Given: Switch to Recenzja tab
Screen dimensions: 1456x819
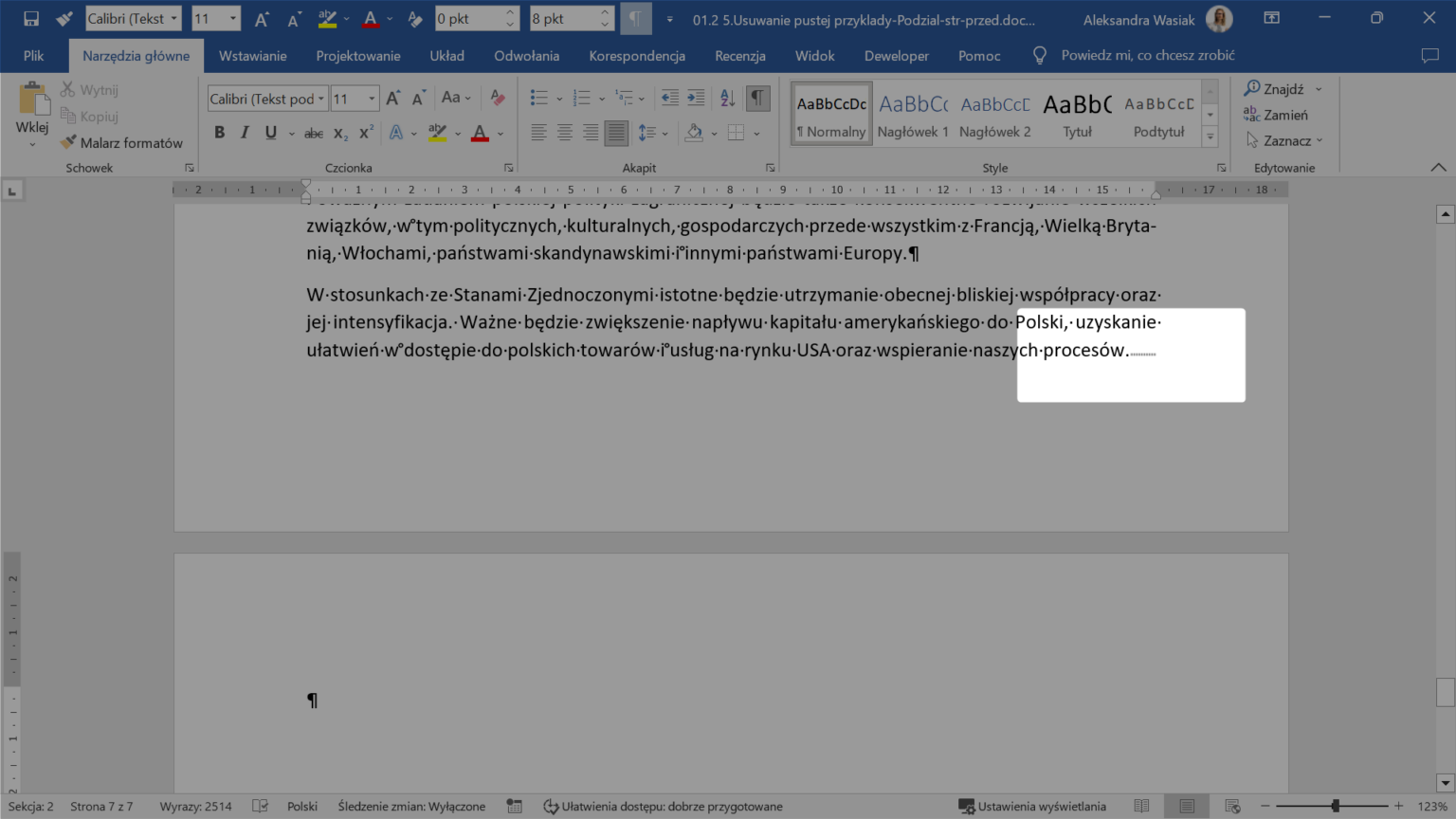Looking at the screenshot, I should tap(740, 56).
